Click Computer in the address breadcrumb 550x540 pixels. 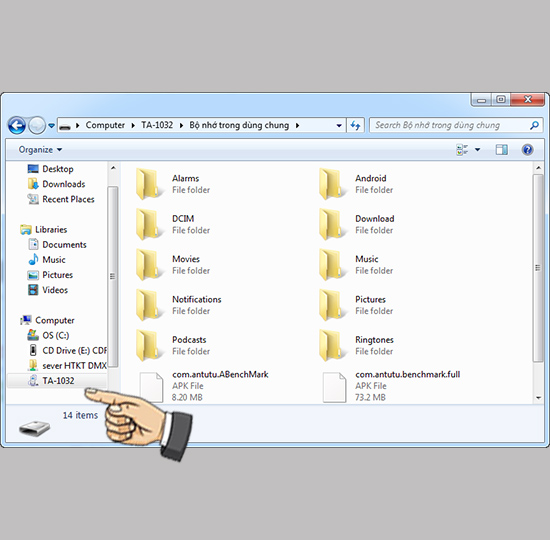(x=105, y=125)
